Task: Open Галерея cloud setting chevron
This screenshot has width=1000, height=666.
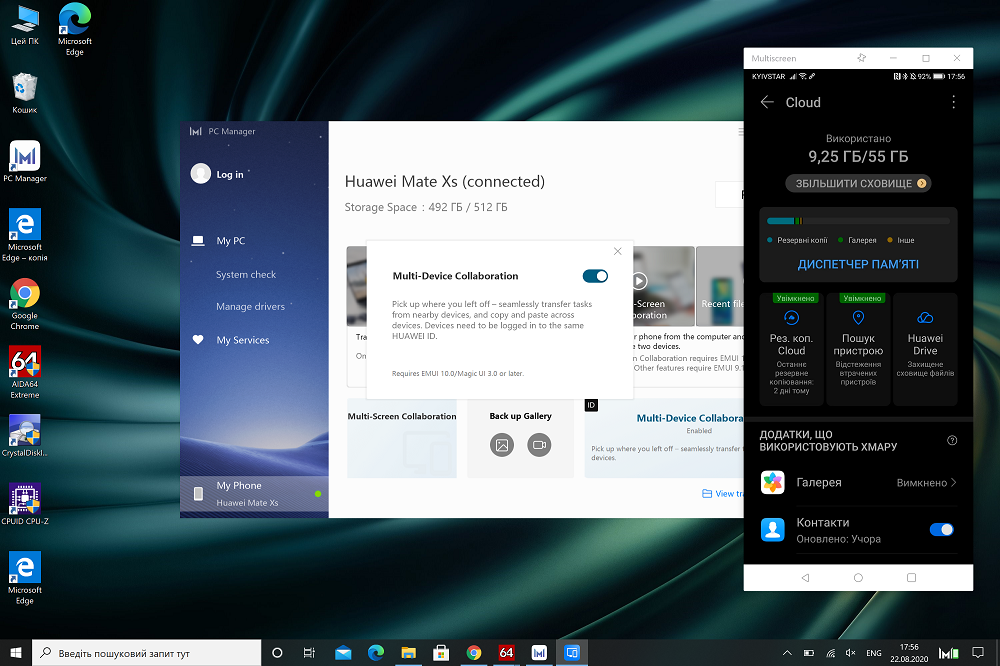Action: [x=953, y=483]
